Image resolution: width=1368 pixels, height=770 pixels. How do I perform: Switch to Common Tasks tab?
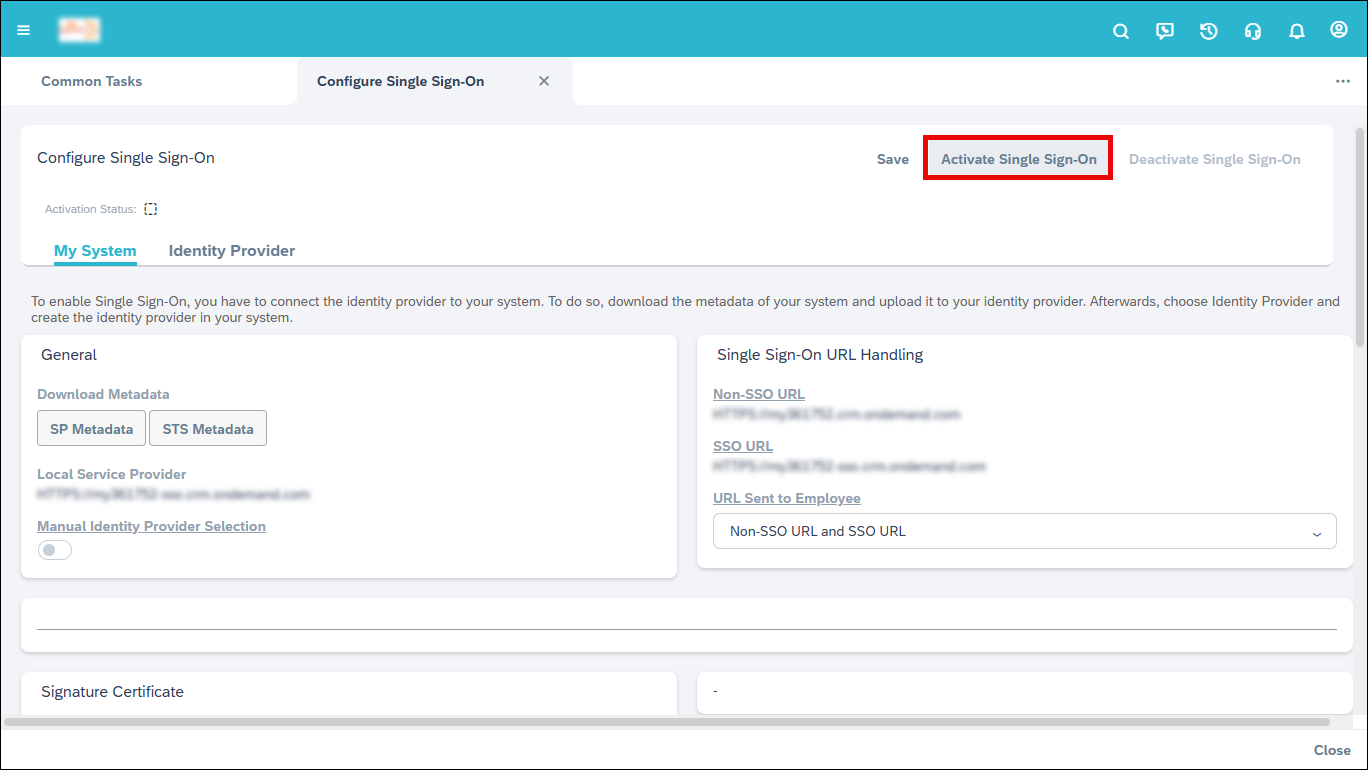(x=92, y=81)
